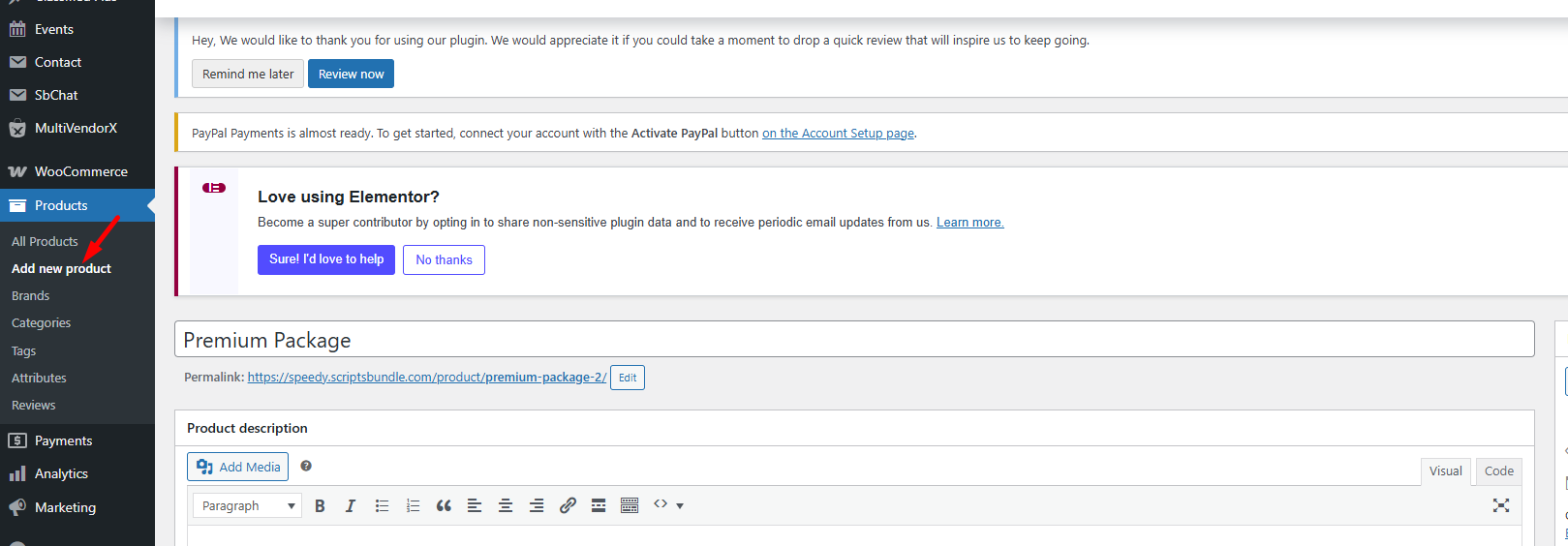Insert a bulleted list

coord(382,505)
